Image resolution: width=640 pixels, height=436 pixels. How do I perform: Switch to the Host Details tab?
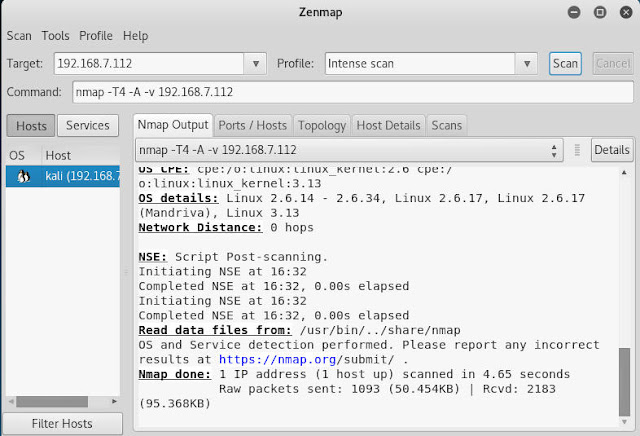[388, 125]
